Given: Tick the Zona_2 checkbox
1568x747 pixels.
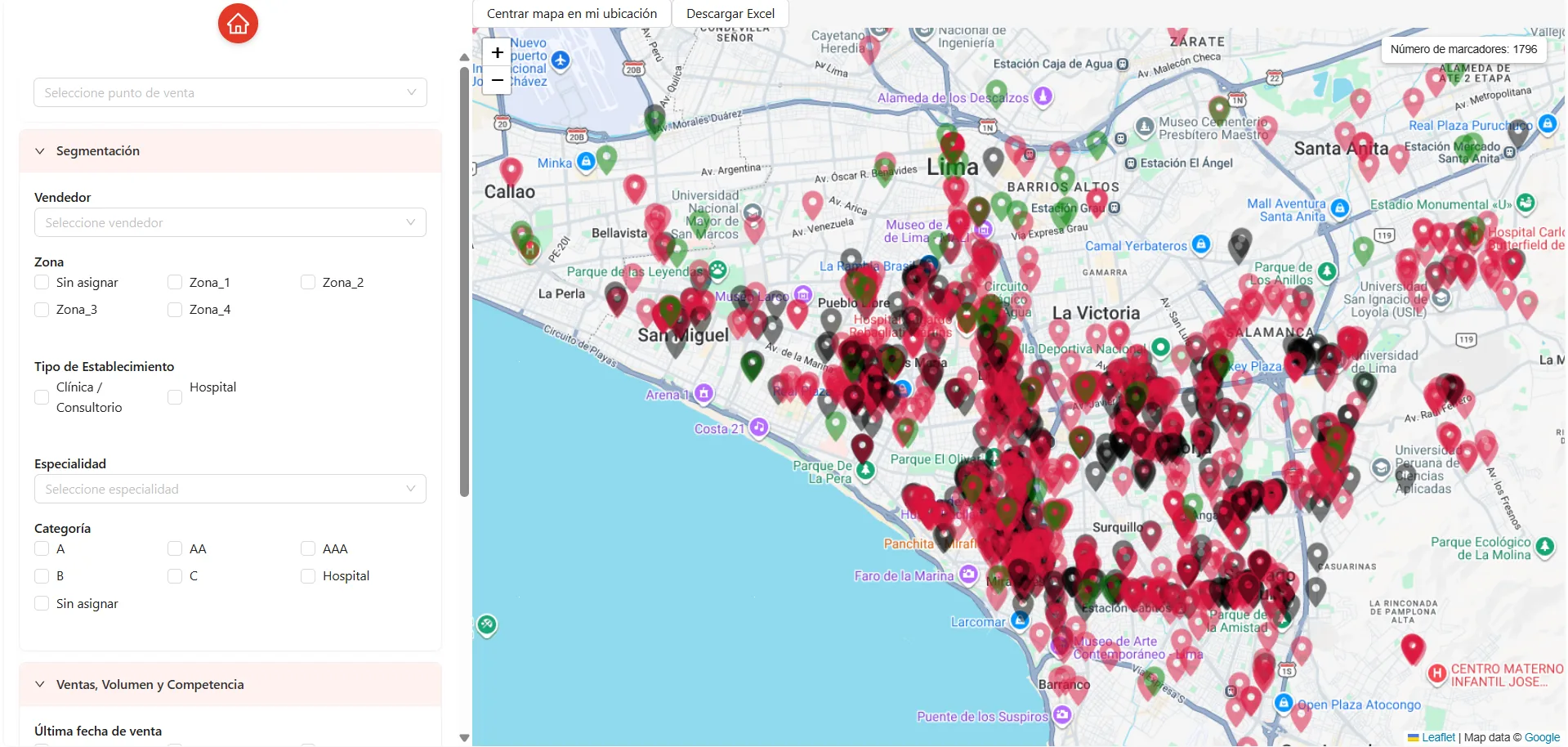Looking at the screenshot, I should (x=308, y=282).
